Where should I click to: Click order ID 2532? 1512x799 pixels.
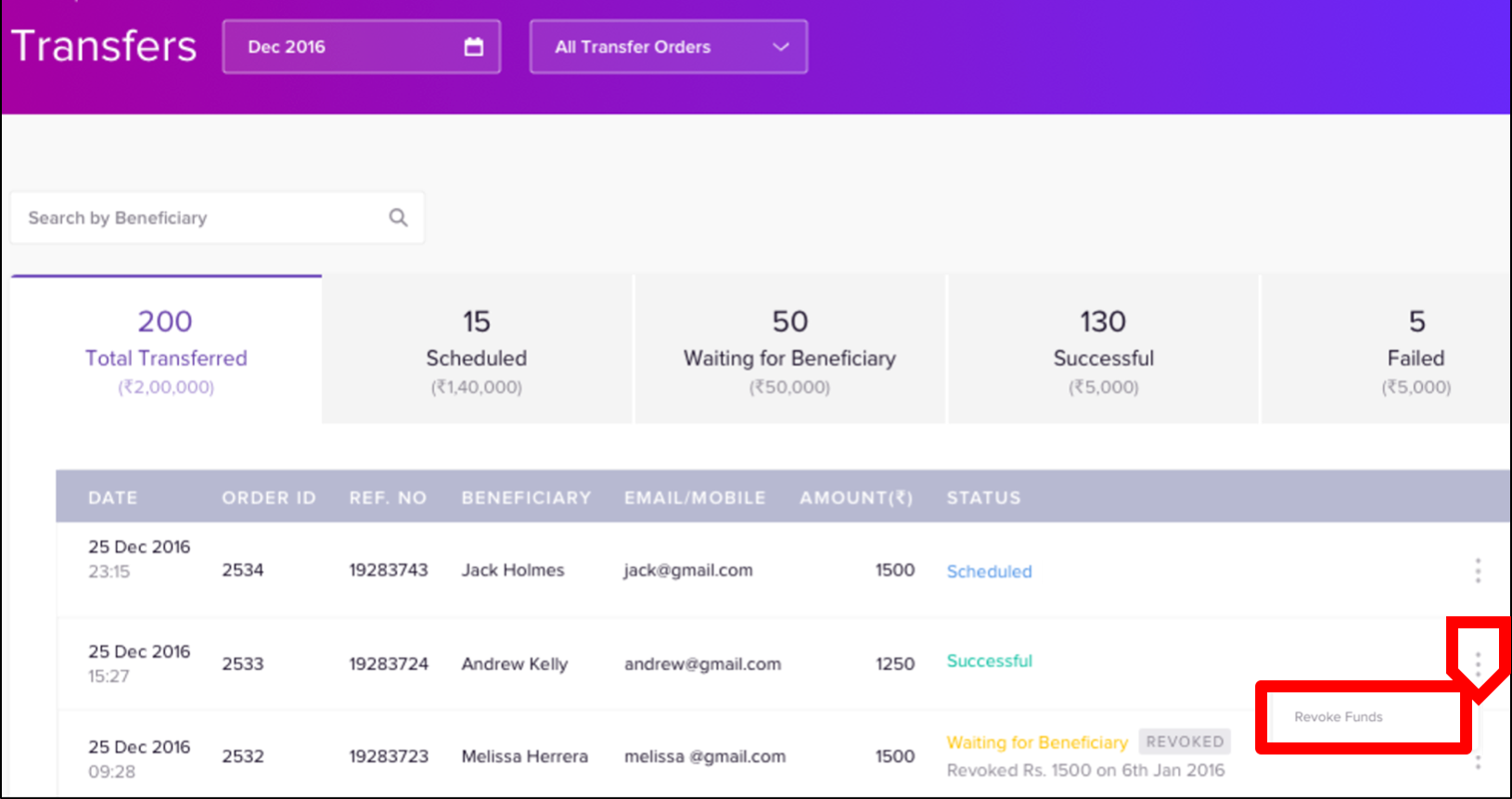[x=243, y=756]
